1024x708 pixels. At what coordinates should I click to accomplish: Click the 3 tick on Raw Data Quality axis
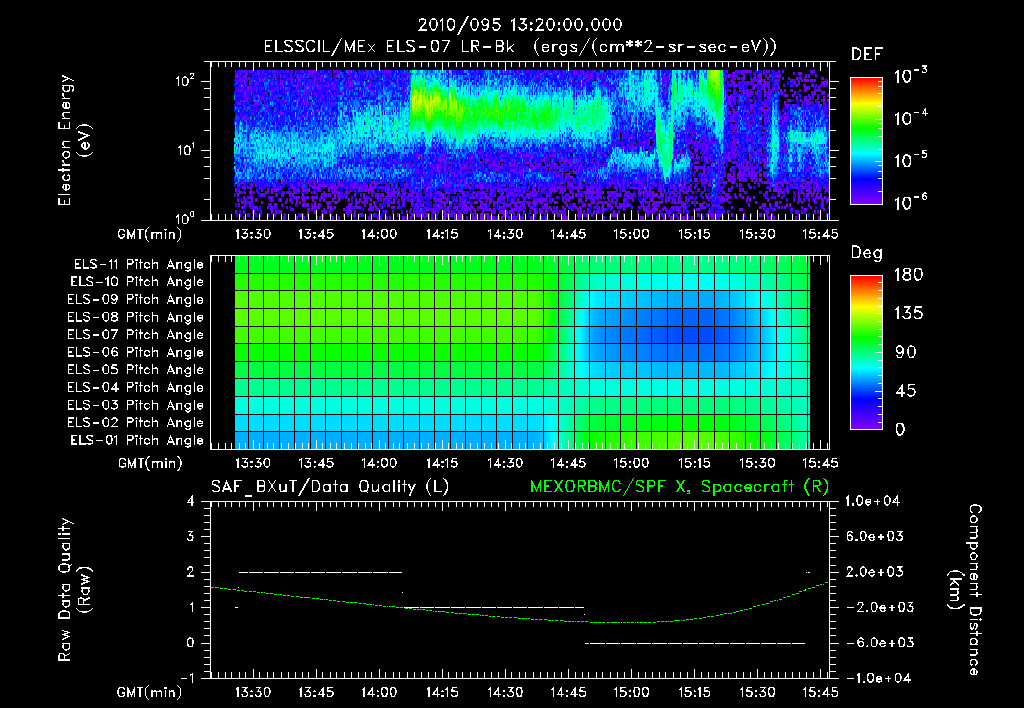pos(191,536)
